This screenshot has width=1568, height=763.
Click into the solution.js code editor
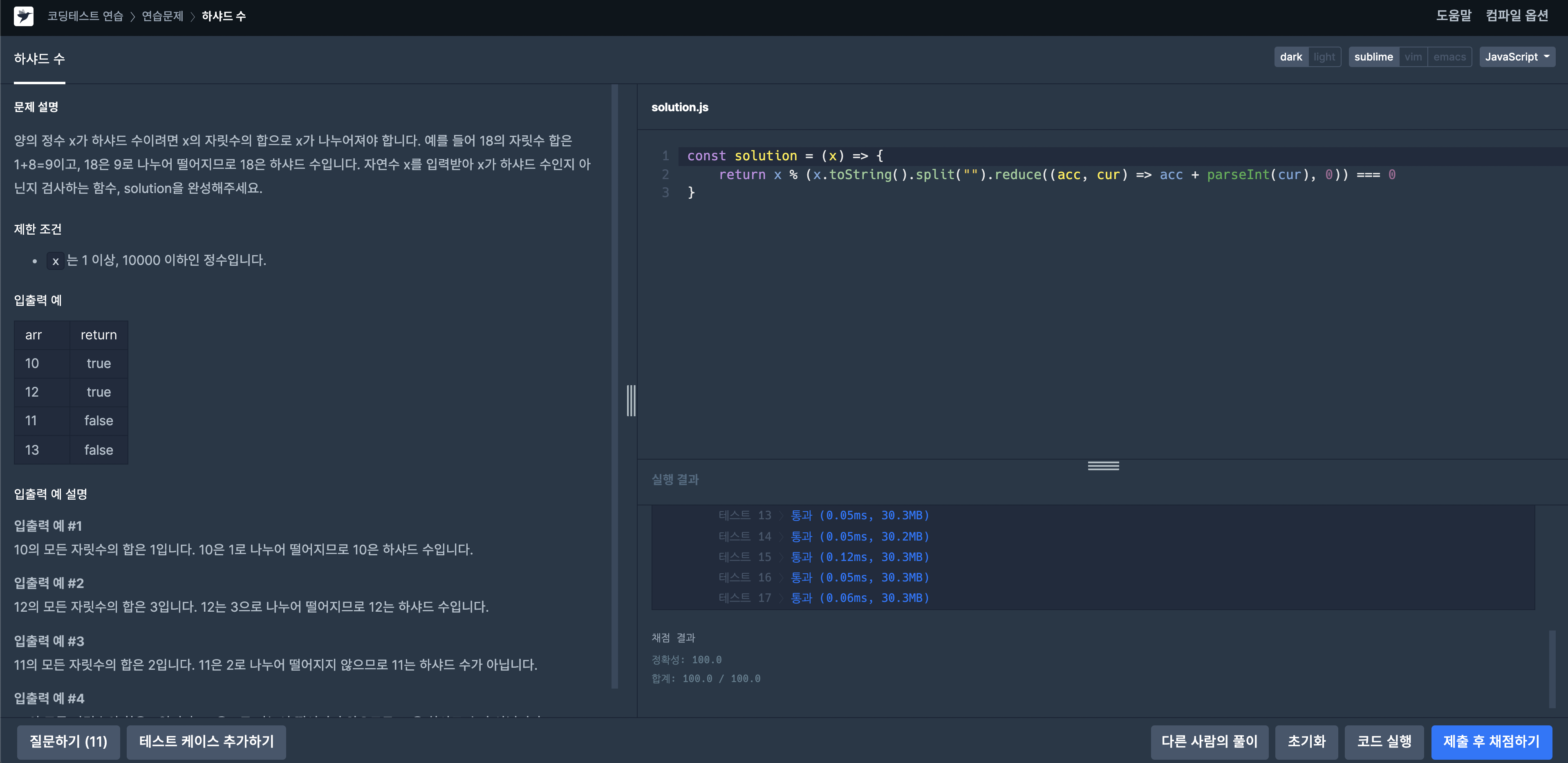click(x=1095, y=305)
